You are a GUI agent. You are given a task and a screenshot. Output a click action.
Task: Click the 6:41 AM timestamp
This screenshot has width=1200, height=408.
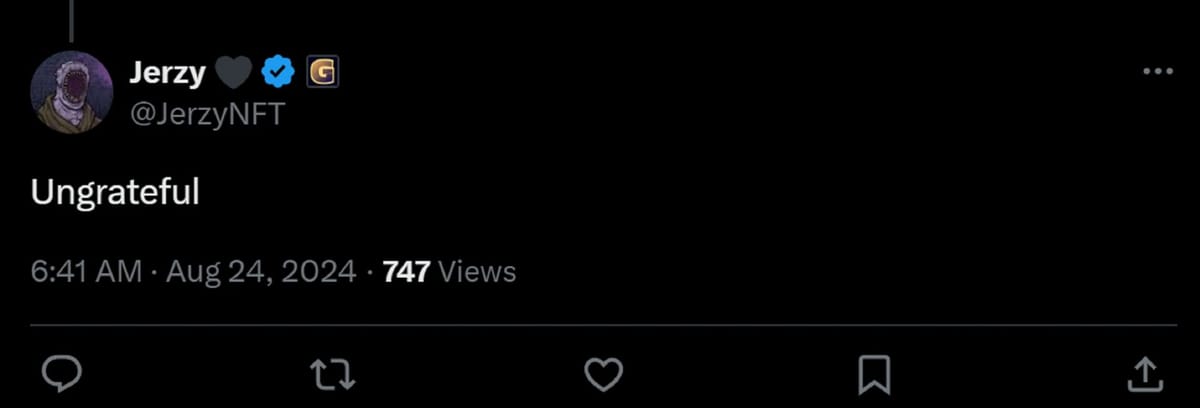pyautogui.click(x=87, y=271)
